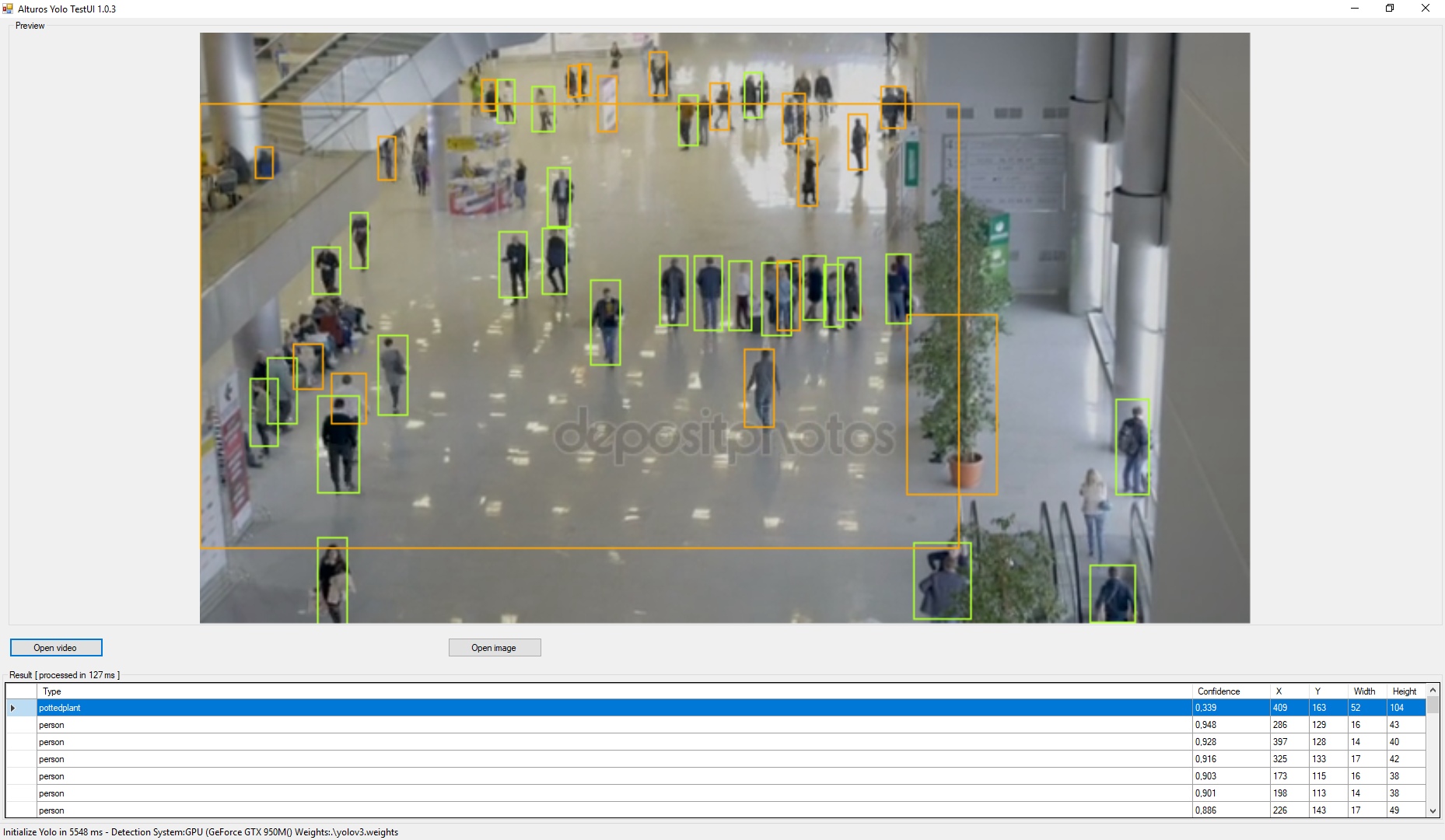Image resolution: width=1445 pixels, height=840 pixels.
Task: Click cell Height value 104
Action: tap(1406, 708)
